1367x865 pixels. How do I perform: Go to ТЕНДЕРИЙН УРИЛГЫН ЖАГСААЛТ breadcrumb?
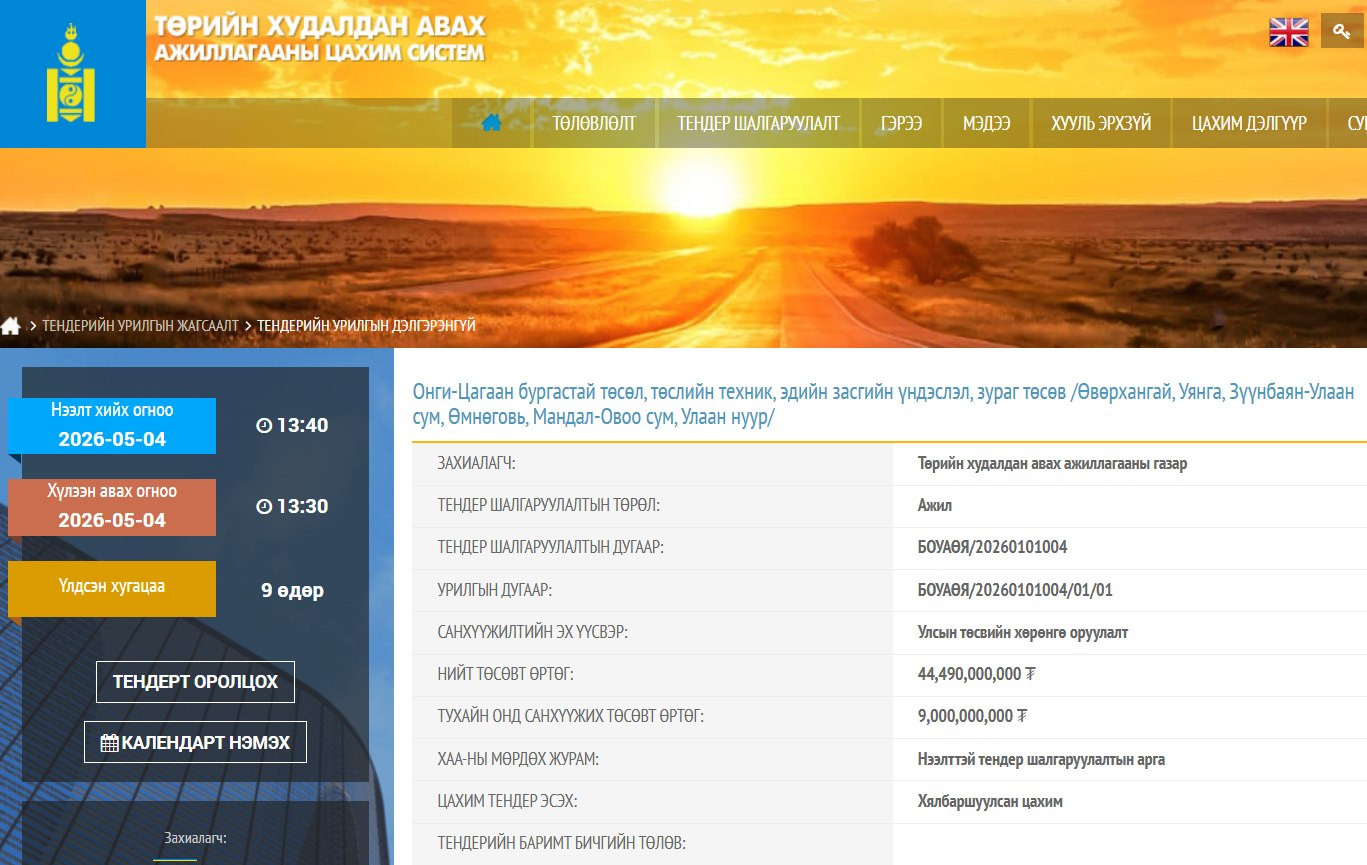(x=140, y=326)
